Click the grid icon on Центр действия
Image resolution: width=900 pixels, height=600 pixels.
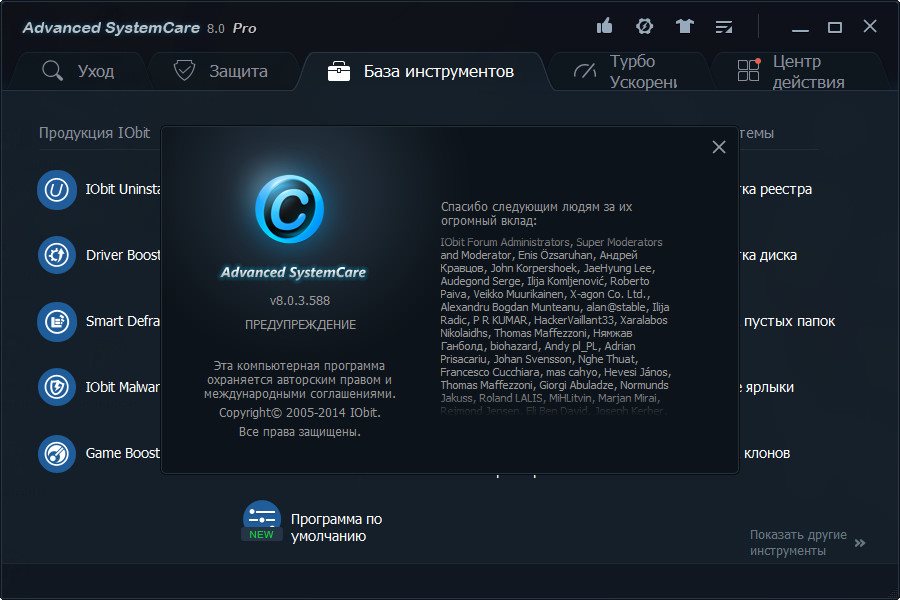749,70
